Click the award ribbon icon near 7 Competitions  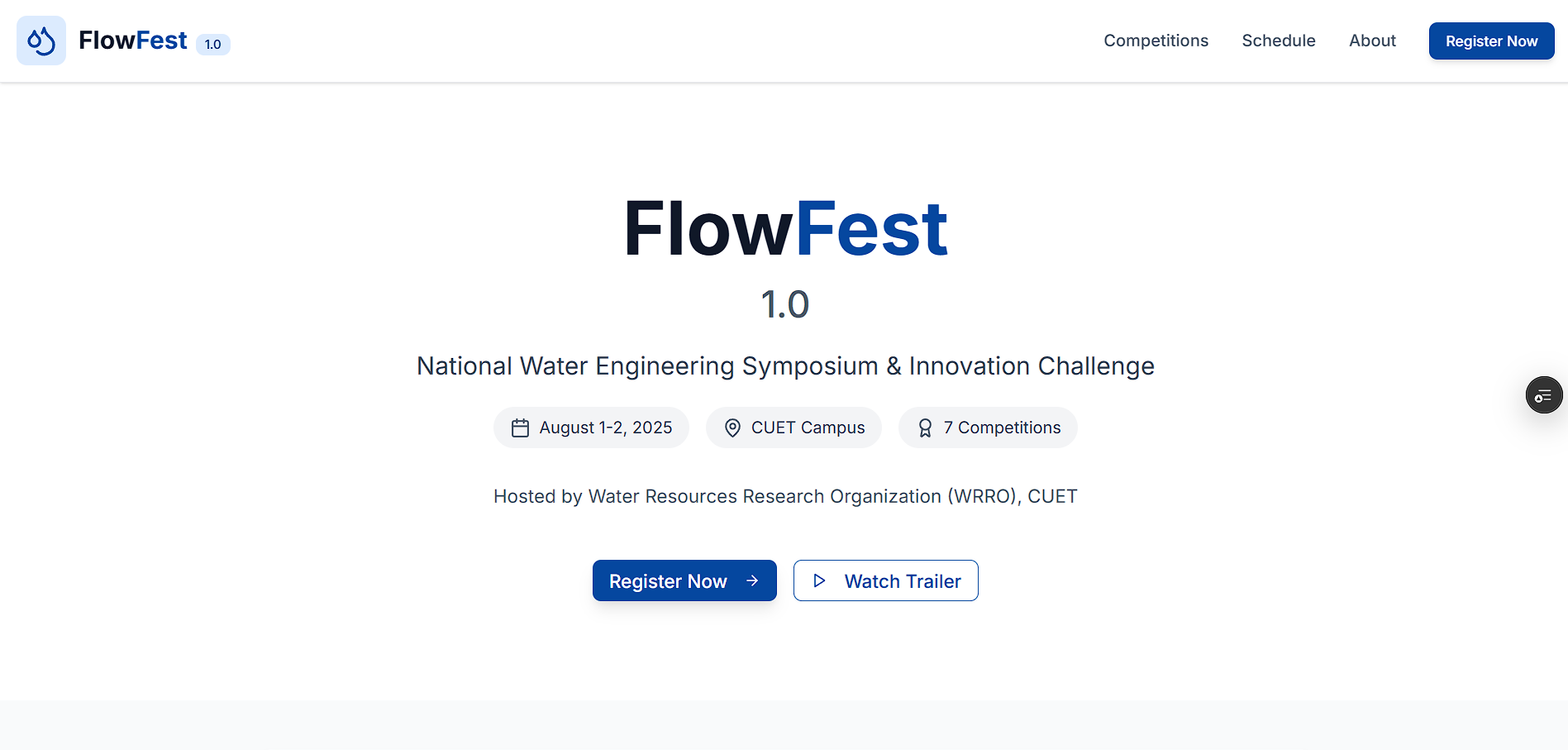[924, 428]
